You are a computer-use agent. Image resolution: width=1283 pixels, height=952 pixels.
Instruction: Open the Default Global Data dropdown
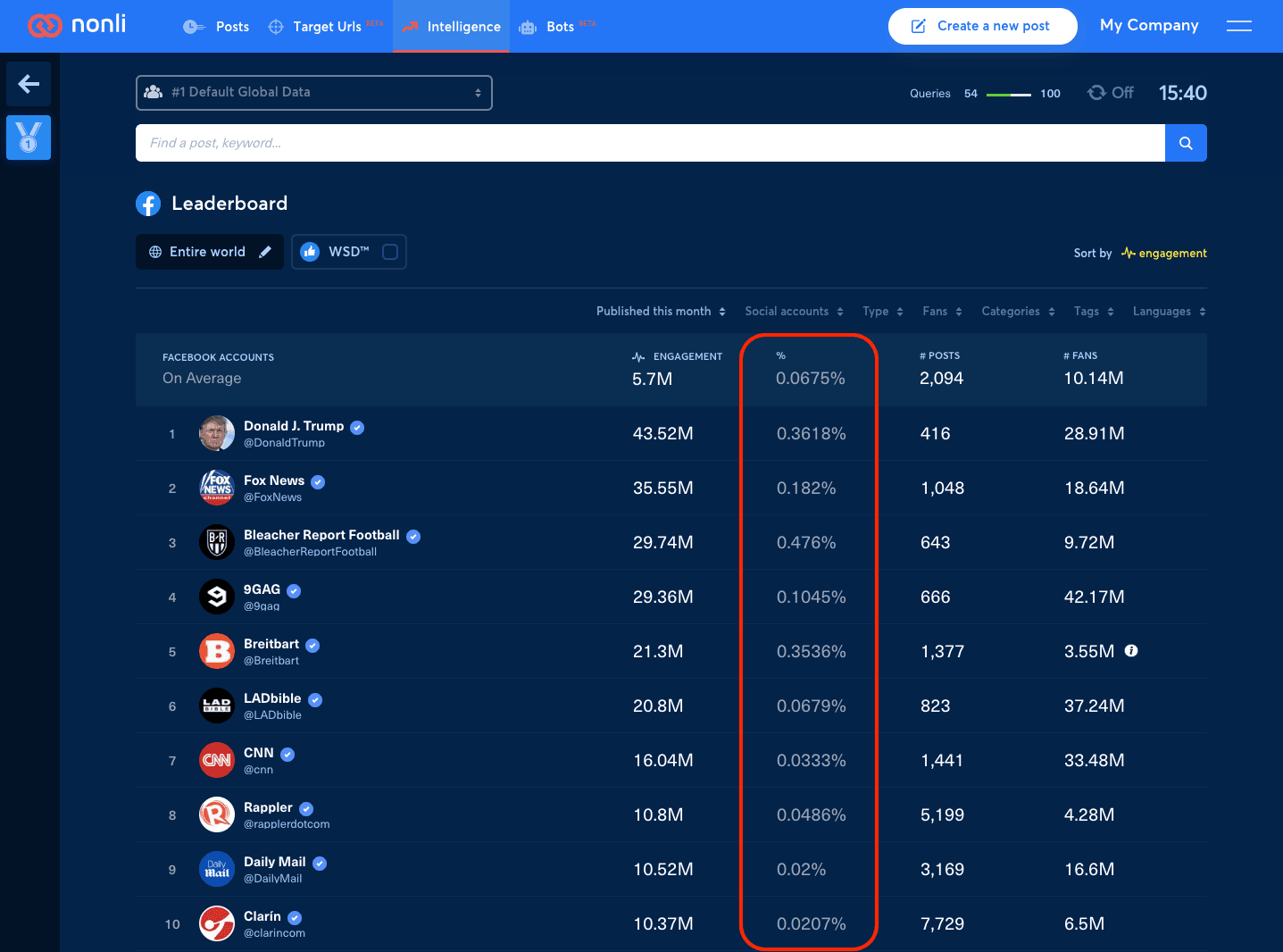click(x=314, y=93)
